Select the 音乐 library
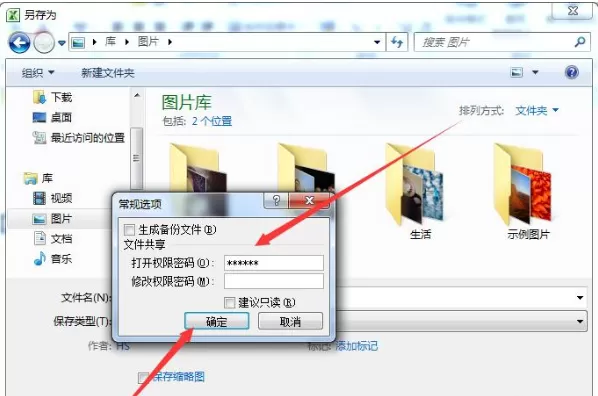The image size is (598, 396). (x=53, y=259)
